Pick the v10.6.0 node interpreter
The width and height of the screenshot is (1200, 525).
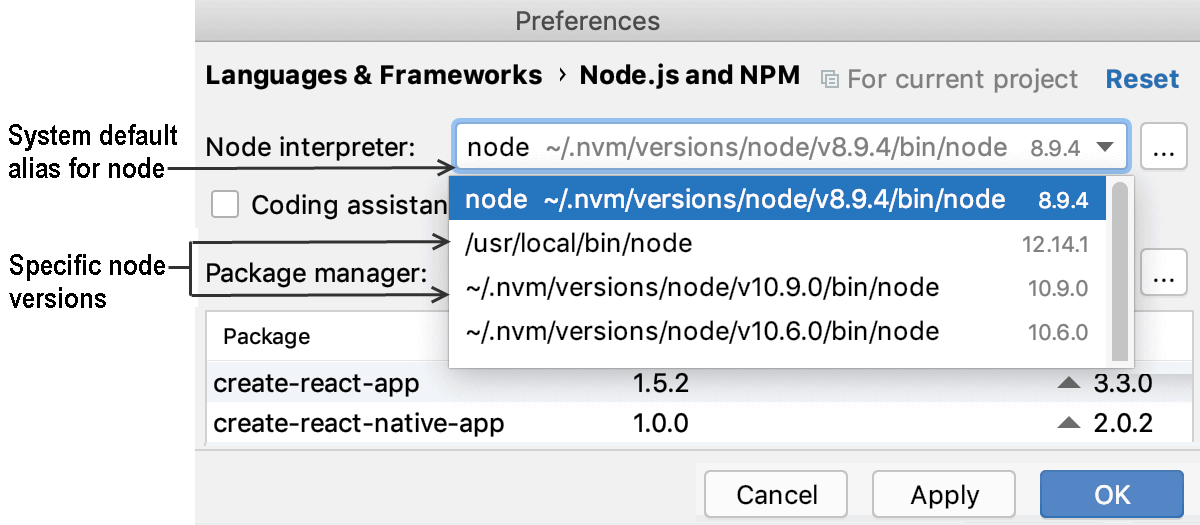point(777,331)
